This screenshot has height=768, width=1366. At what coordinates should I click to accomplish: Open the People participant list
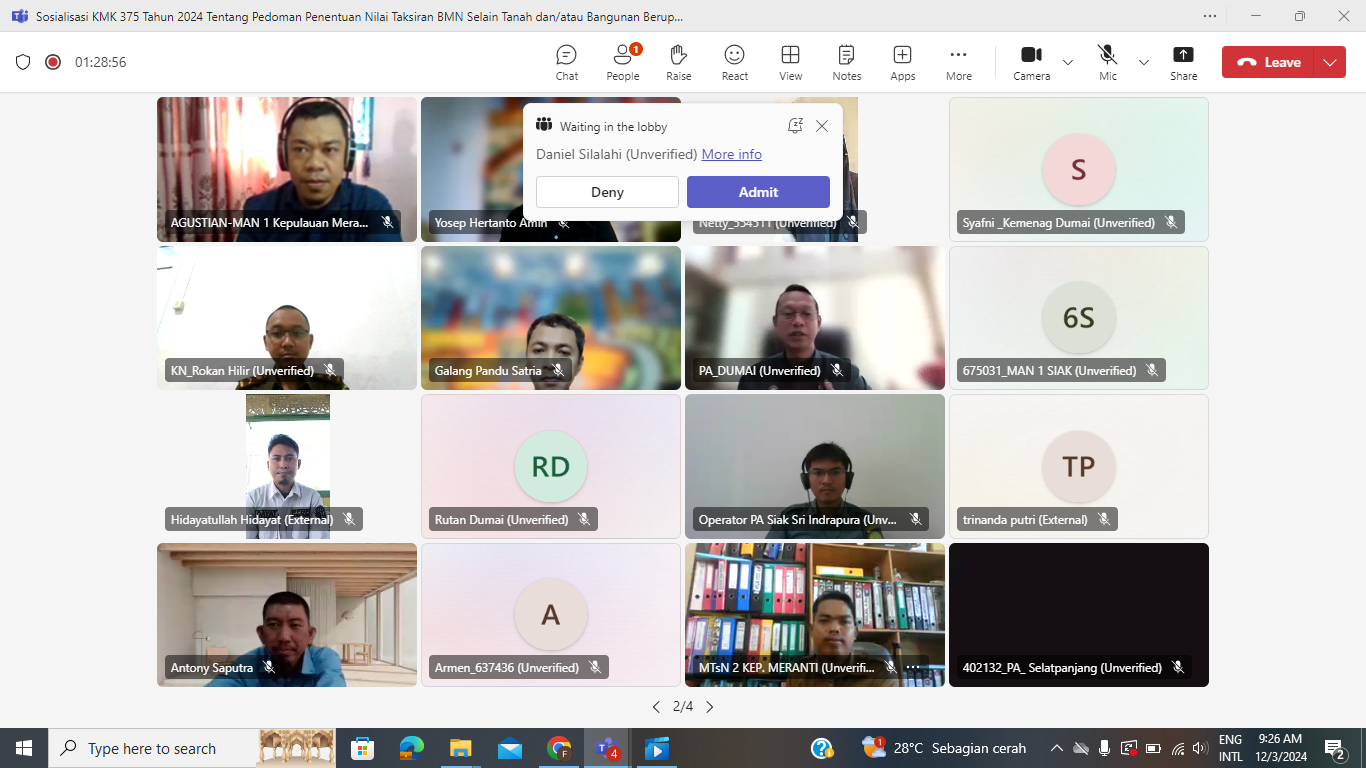(622, 62)
